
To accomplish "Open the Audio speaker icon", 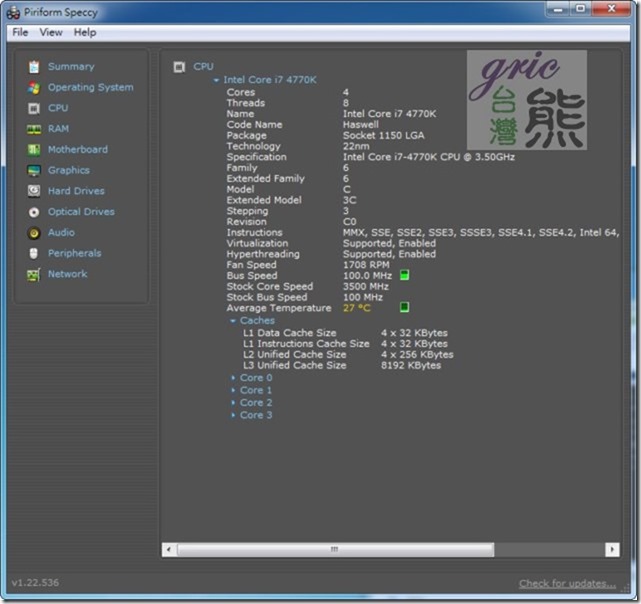I will 34,233.
